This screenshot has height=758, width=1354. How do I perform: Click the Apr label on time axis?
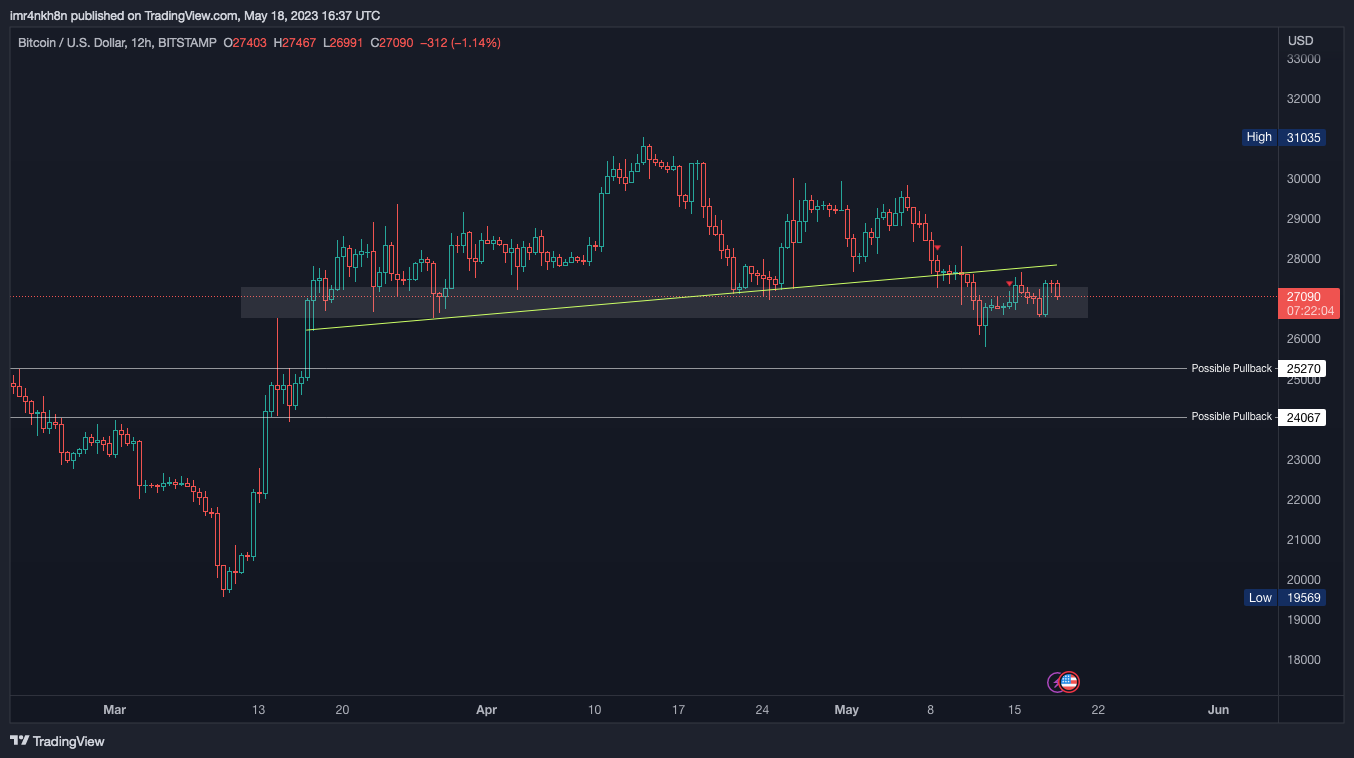[487, 710]
